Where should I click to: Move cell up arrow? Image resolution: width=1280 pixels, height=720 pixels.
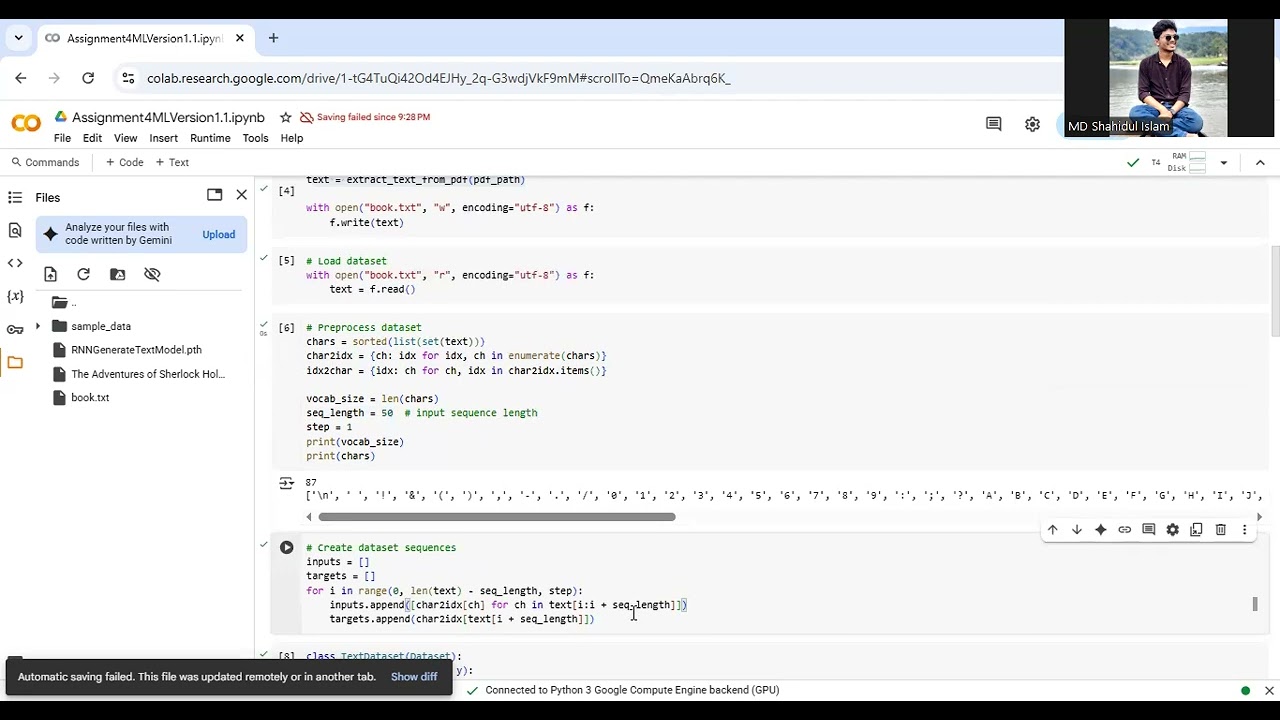tap(1052, 530)
